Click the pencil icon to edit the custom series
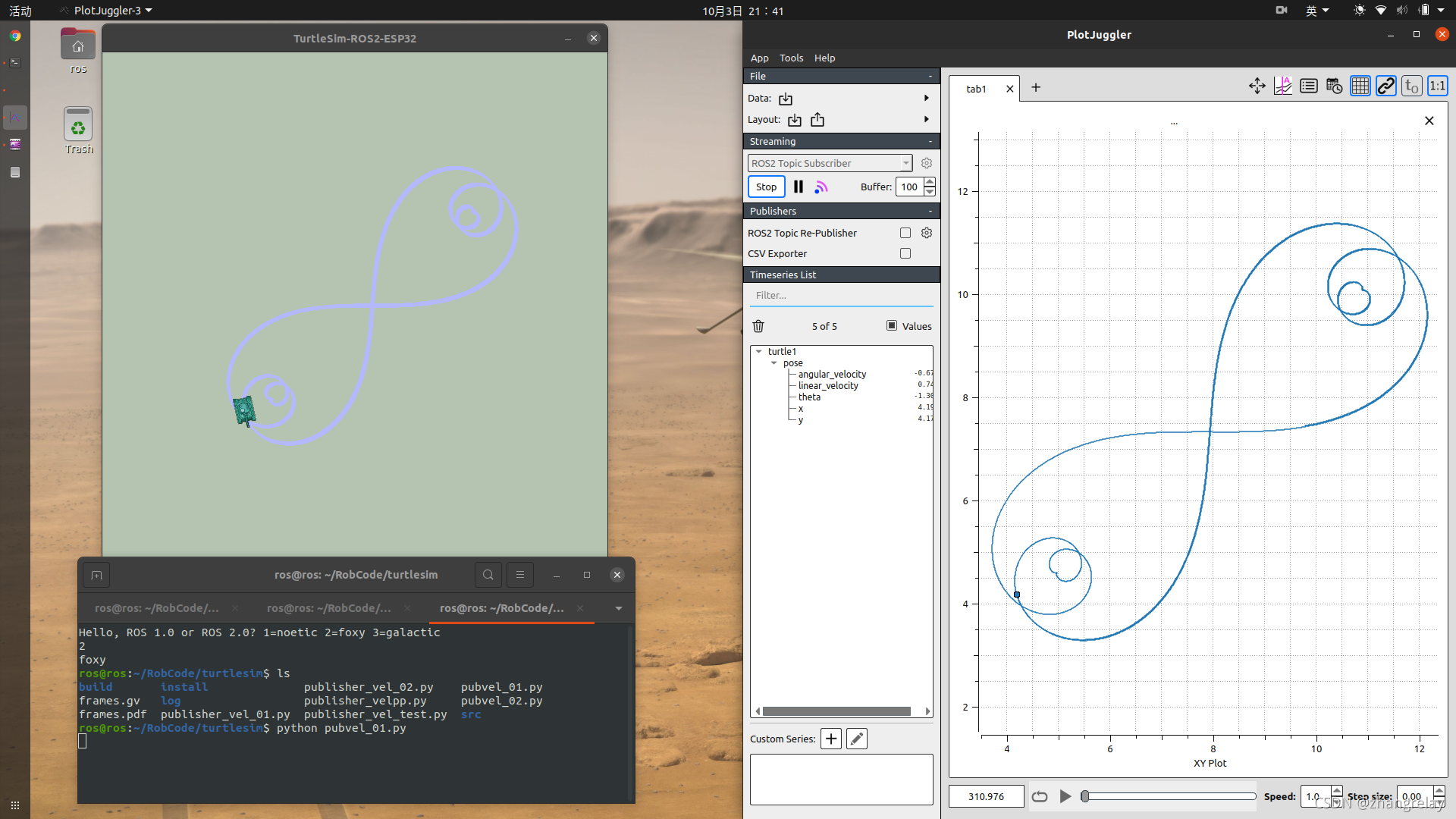 (x=857, y=739)
